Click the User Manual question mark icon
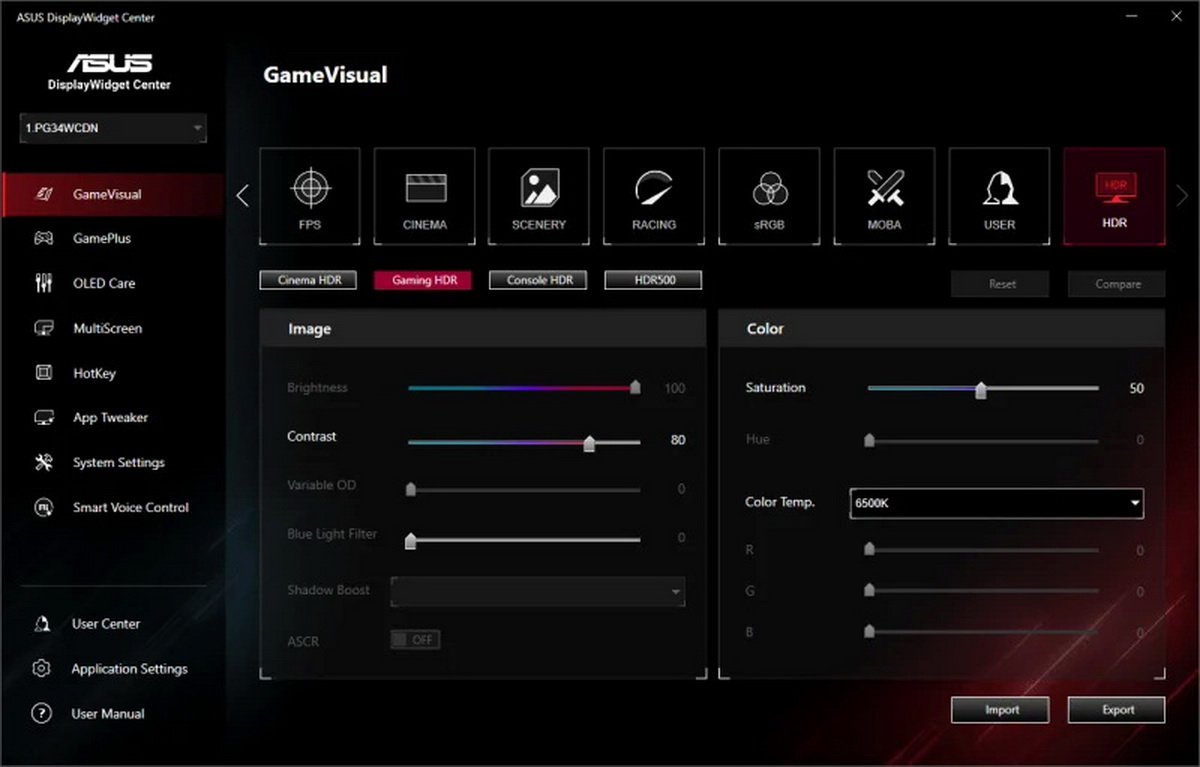Screen dimensions: 1200x767 42,714
